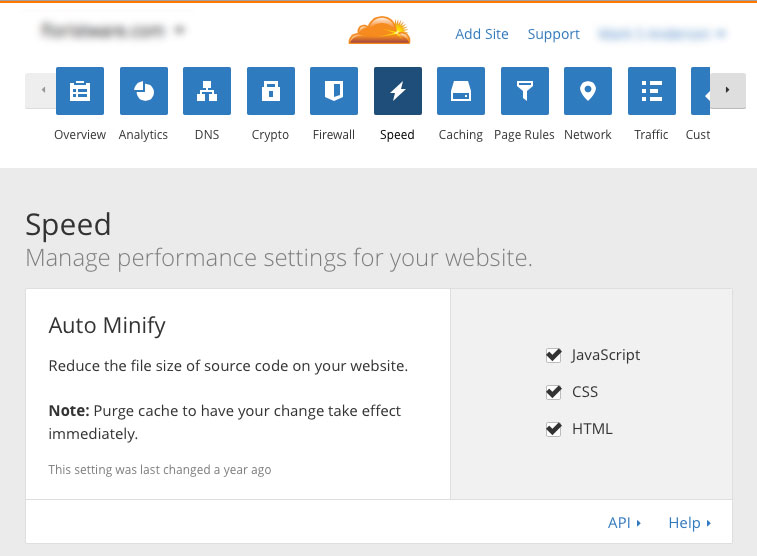Open the Support link
The width and height of the screenshot is (757, 556).
tap(553, 34)
